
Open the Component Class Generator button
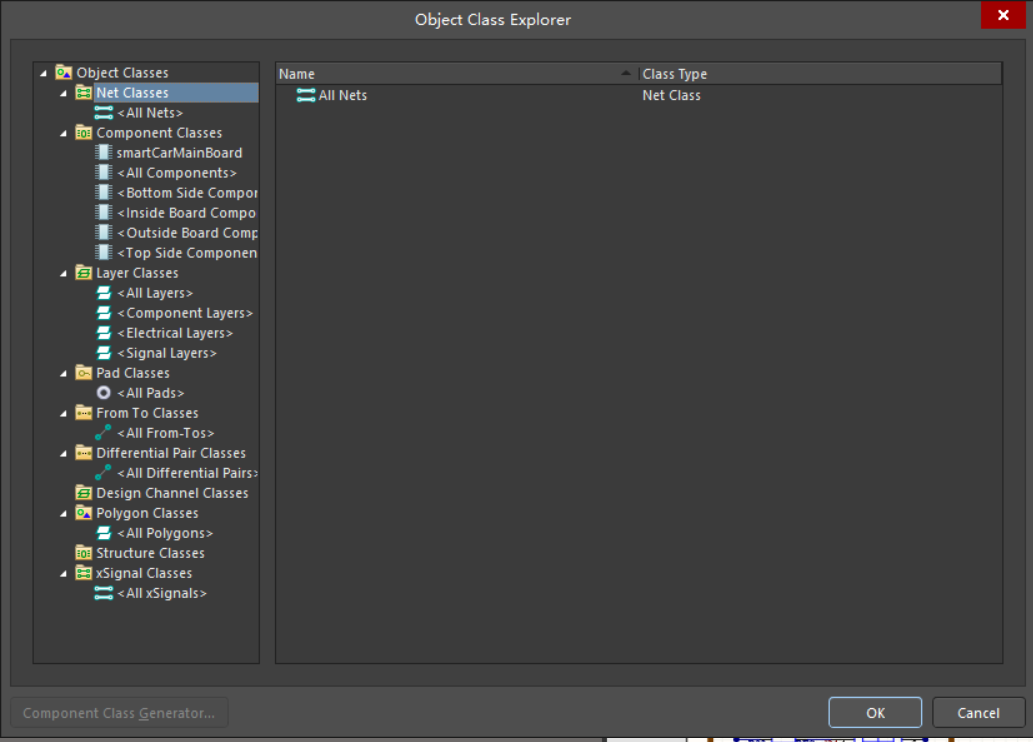[119, 712]
